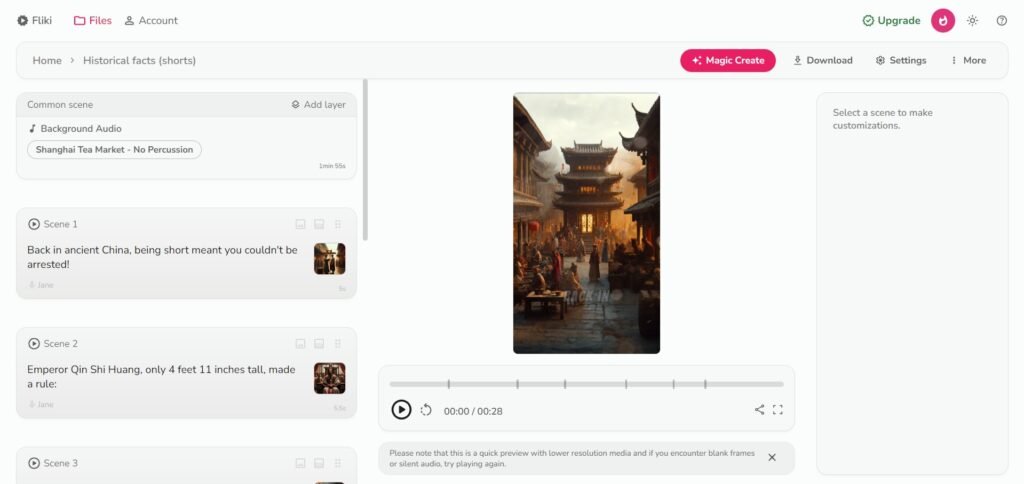Enter fullscreen preview mode
The height and width of the screenshot is (484, 1024).
click(x=777, y=410)
